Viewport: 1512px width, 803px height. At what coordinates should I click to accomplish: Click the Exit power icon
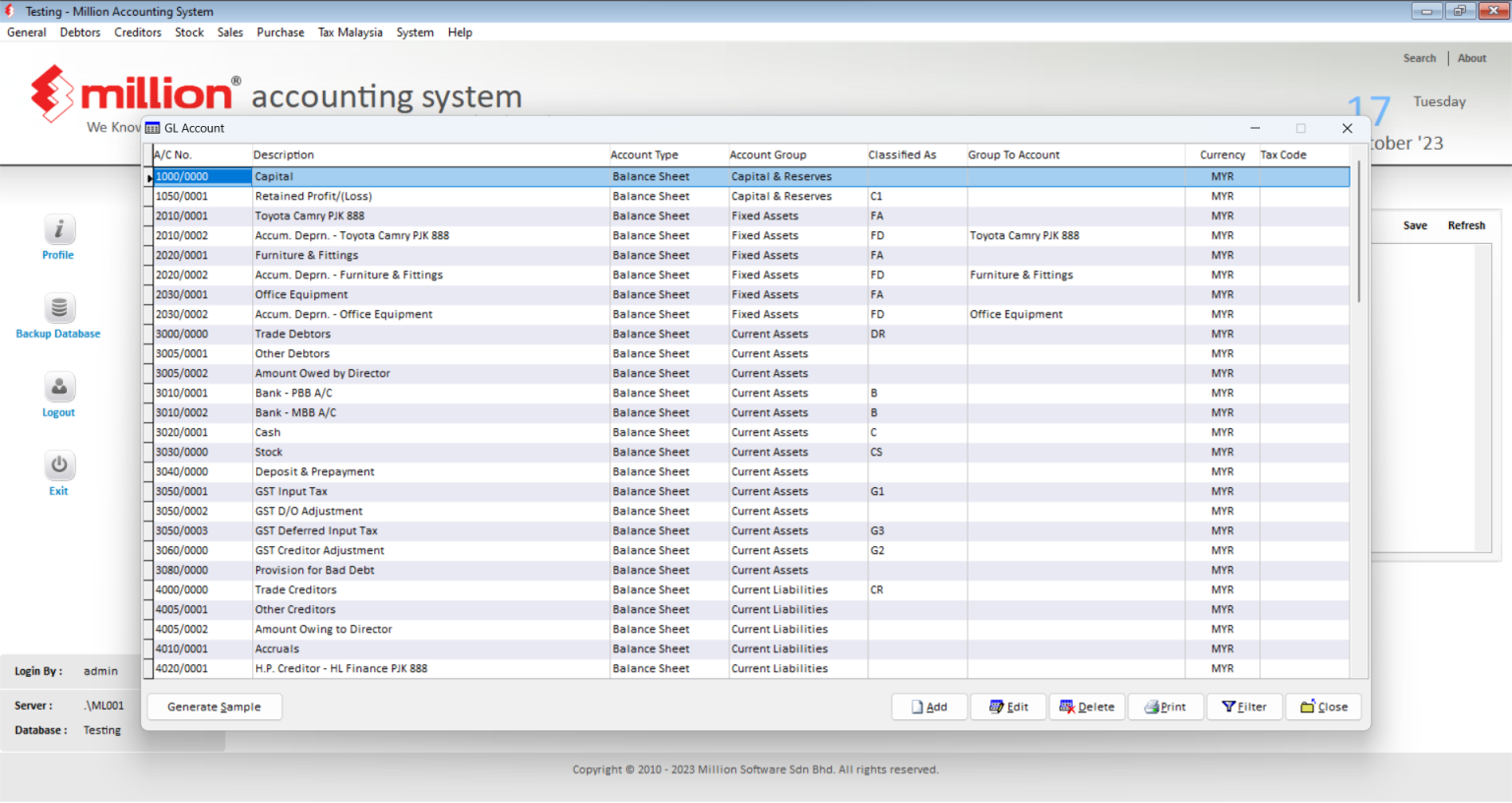point(59,466)
